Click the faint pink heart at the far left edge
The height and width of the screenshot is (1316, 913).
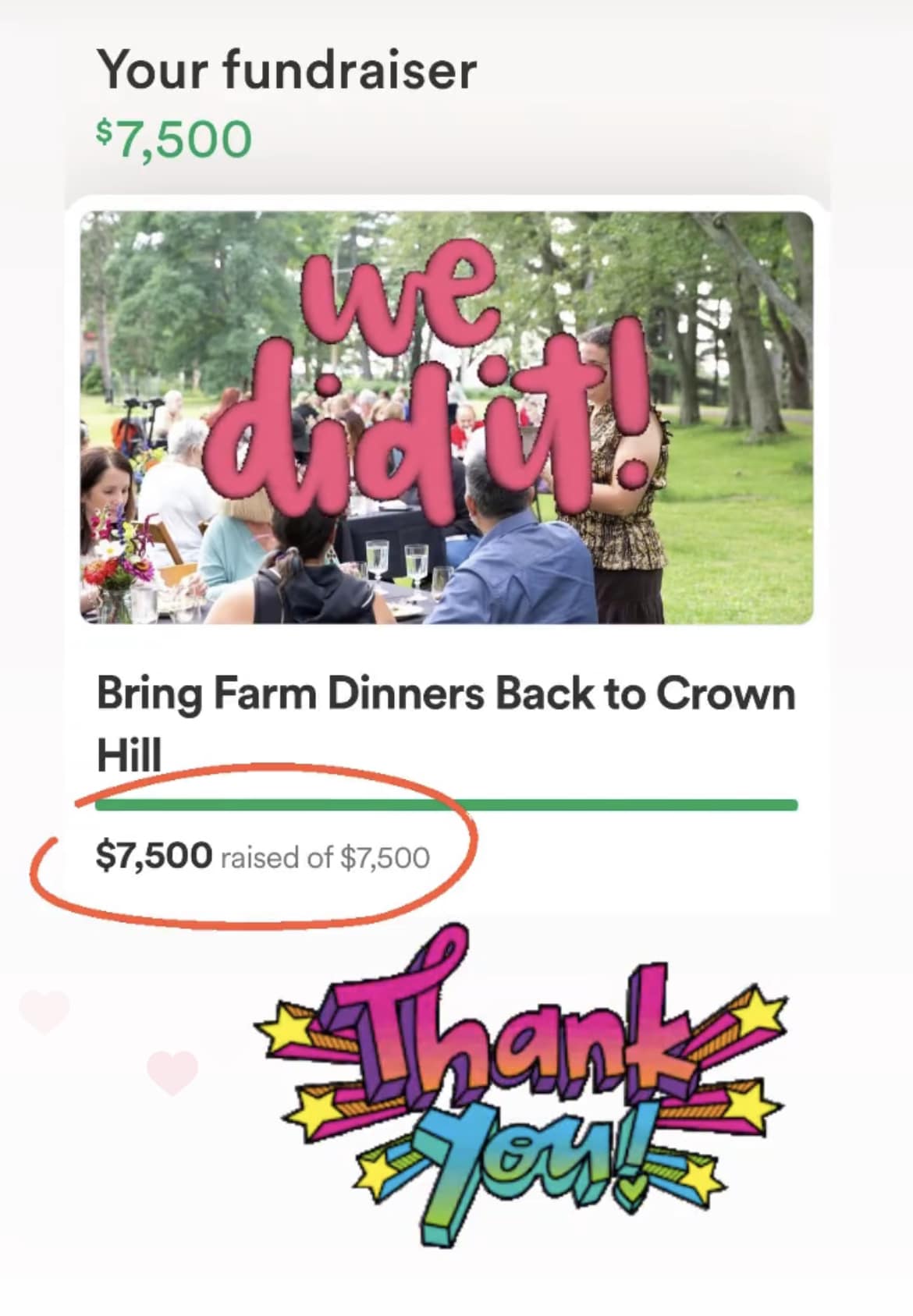[x=44, y=1011]
